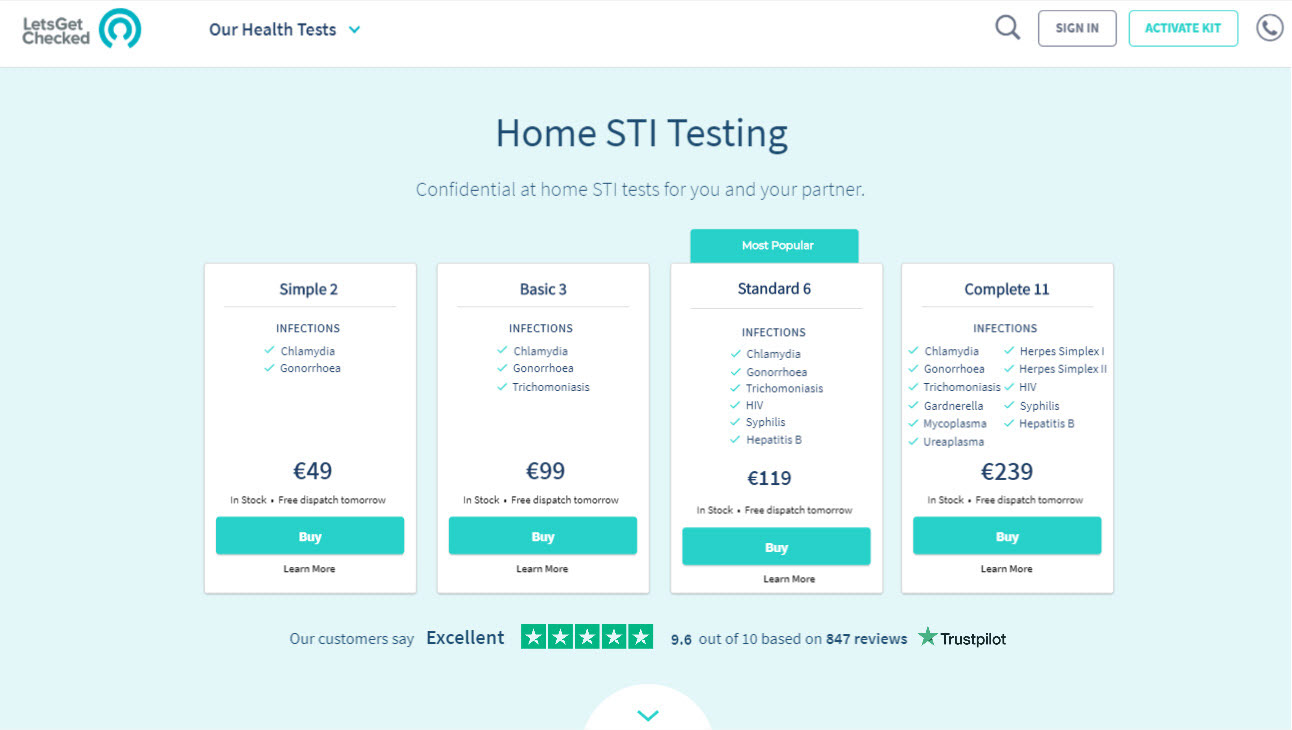Click the green star rating graphic
The height and width of the screenshot is (730, 1292).
587,637
